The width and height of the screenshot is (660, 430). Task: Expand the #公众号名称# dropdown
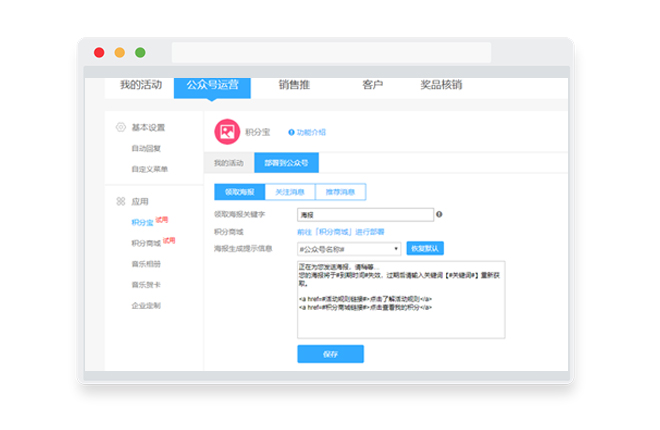pyautogui.click(x=349, y=249)
